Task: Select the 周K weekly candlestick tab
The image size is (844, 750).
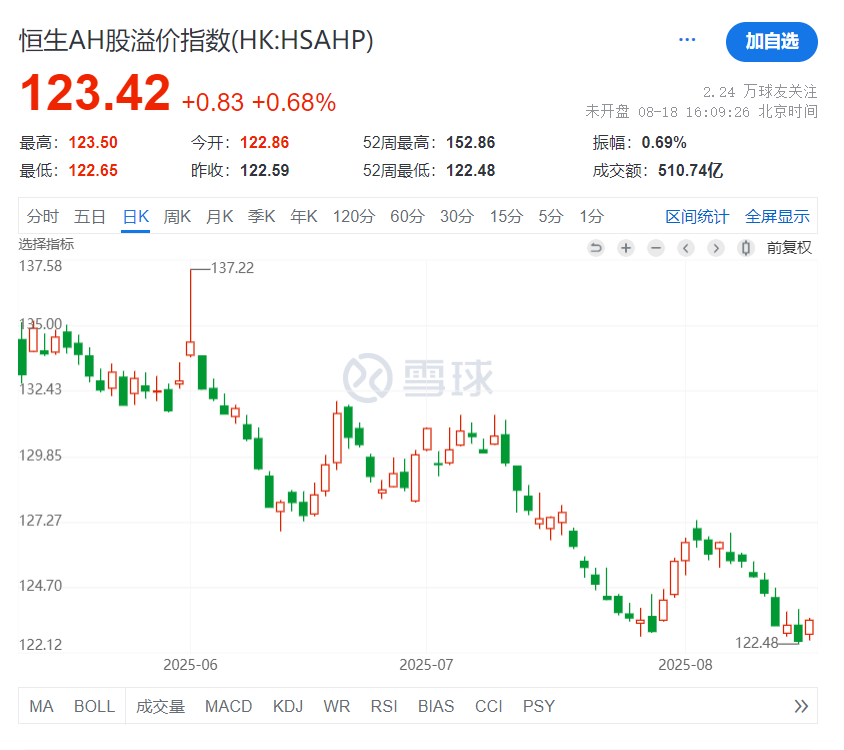Action: coord(177,216)
